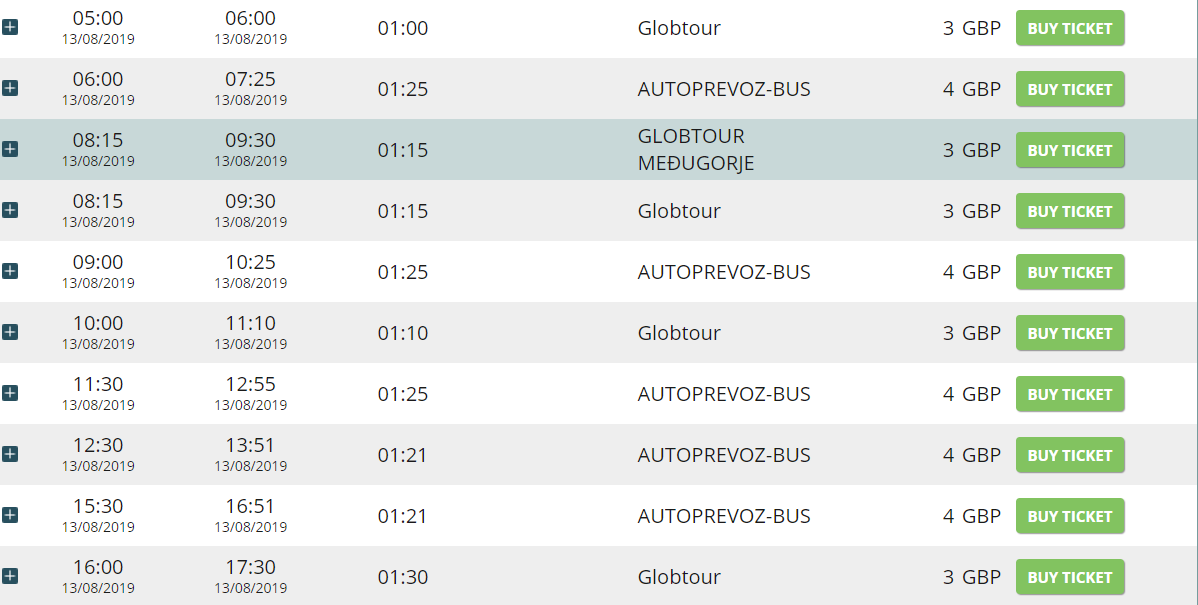
Task: Buy ticket for GLOBTOUR MEĐUGORJE 08:15 bus
Action: [x=1070, y=150]
